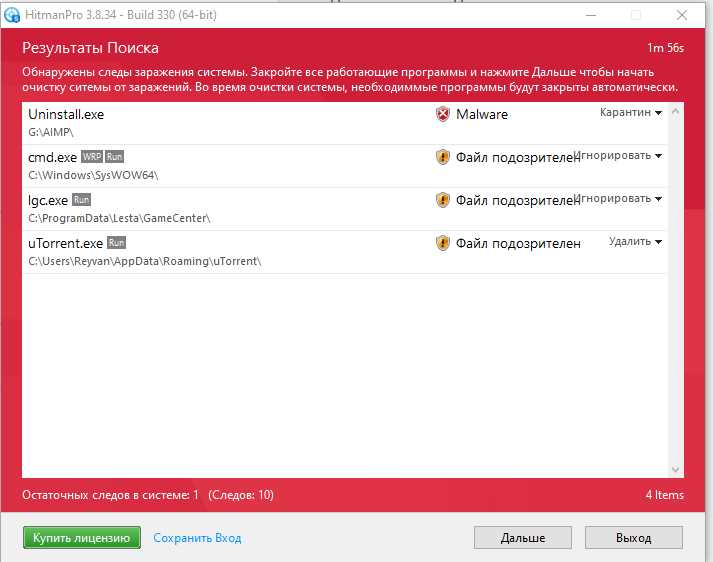Click the suspicious-file shield icon for cmd.exe
This screenshot has height=562, width=713.
tap(442, 157)
